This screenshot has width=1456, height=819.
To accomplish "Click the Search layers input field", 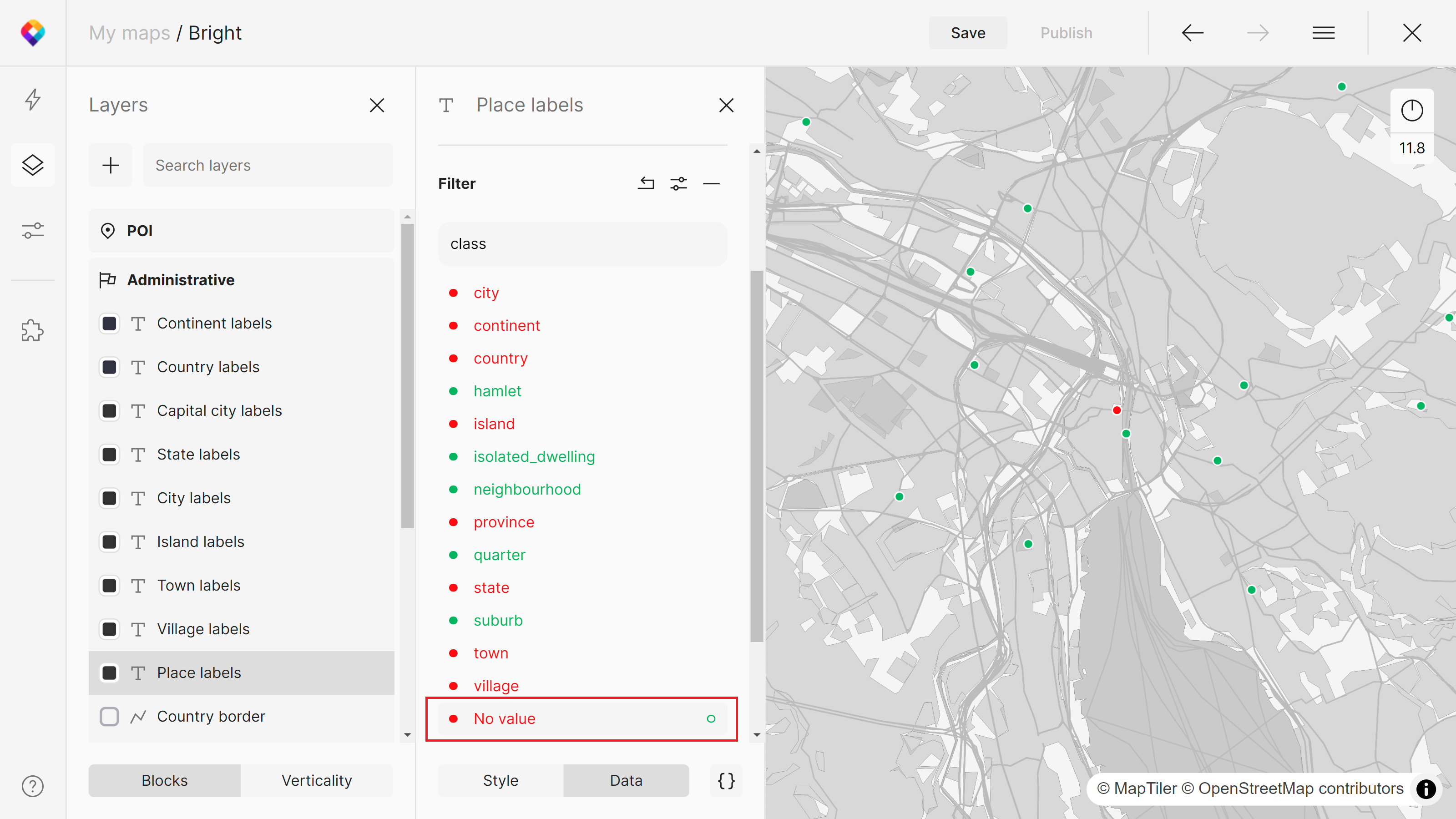I will tap(268, 165).
